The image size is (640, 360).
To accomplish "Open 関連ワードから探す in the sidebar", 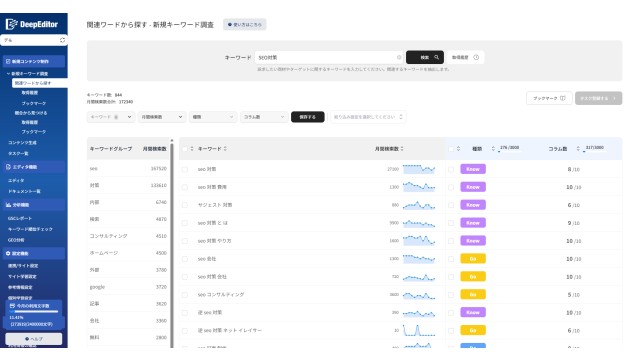I will (40, 83).
